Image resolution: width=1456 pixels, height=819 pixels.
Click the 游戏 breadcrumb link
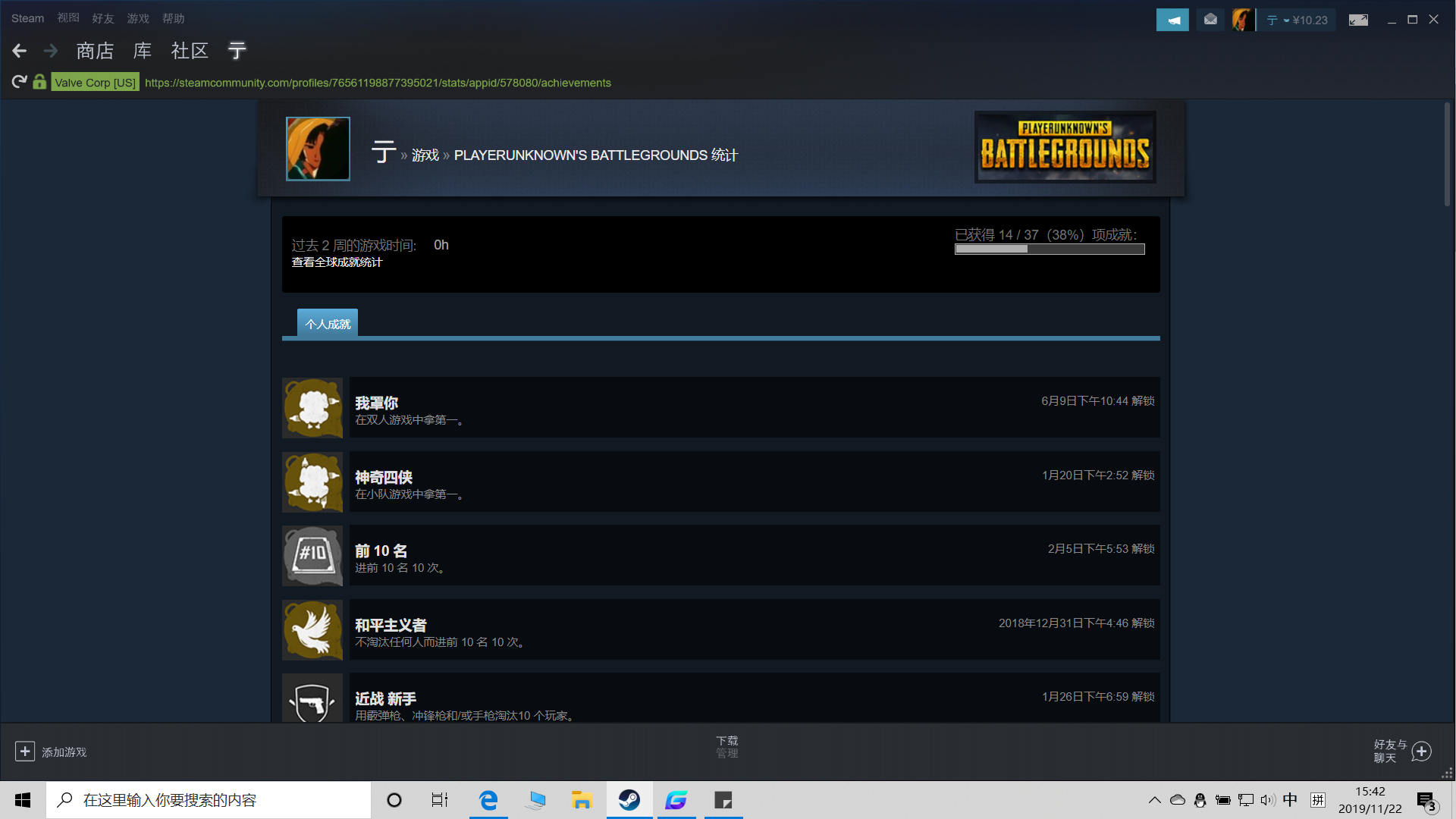click(x=425, y=155)
